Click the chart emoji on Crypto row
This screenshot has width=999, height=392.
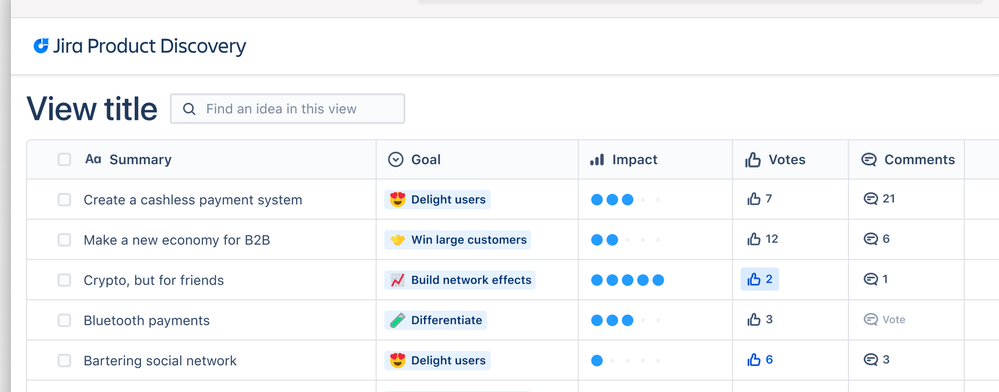coord(398,280)
